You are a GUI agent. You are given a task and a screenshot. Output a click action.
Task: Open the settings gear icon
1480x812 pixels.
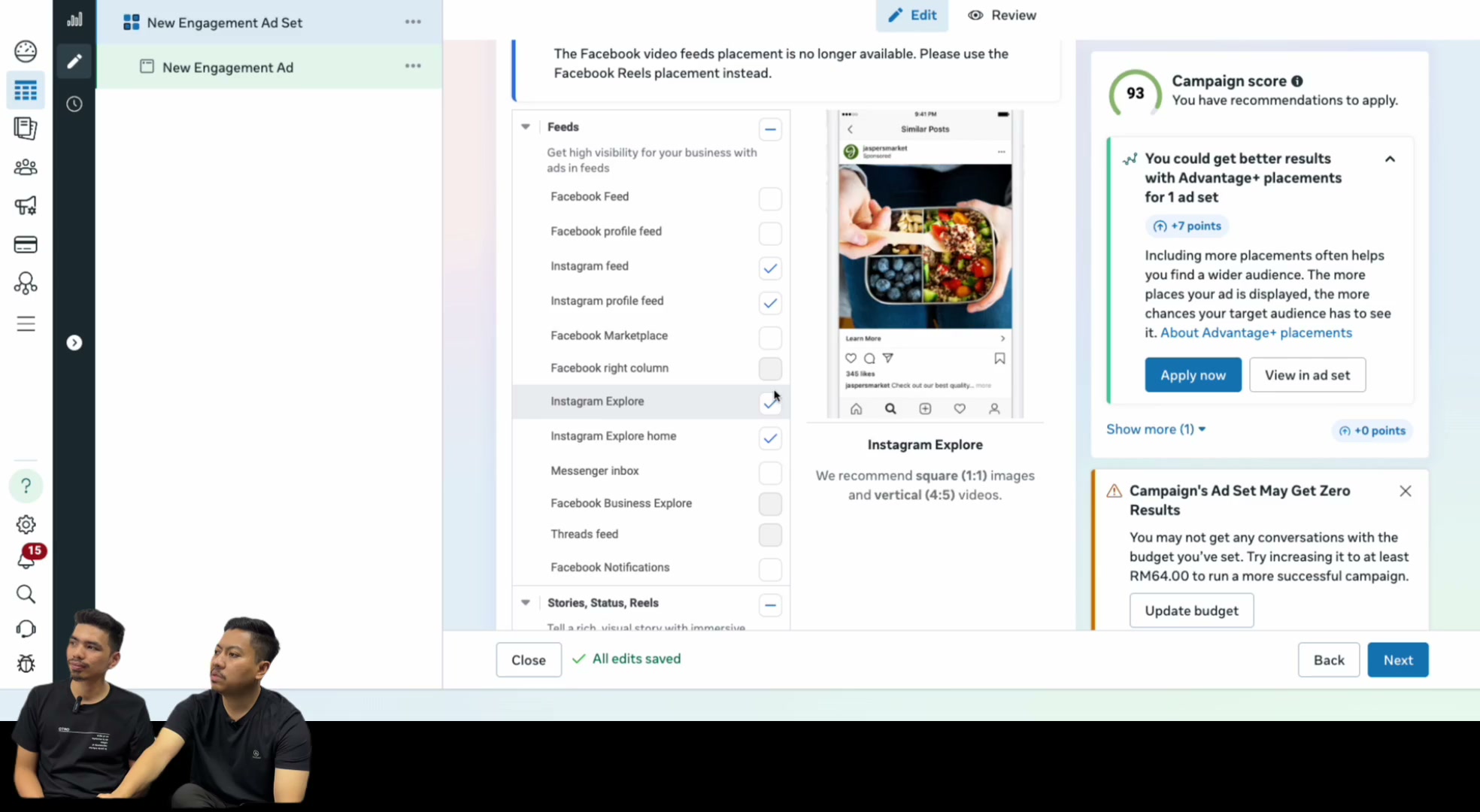[26, 524]
